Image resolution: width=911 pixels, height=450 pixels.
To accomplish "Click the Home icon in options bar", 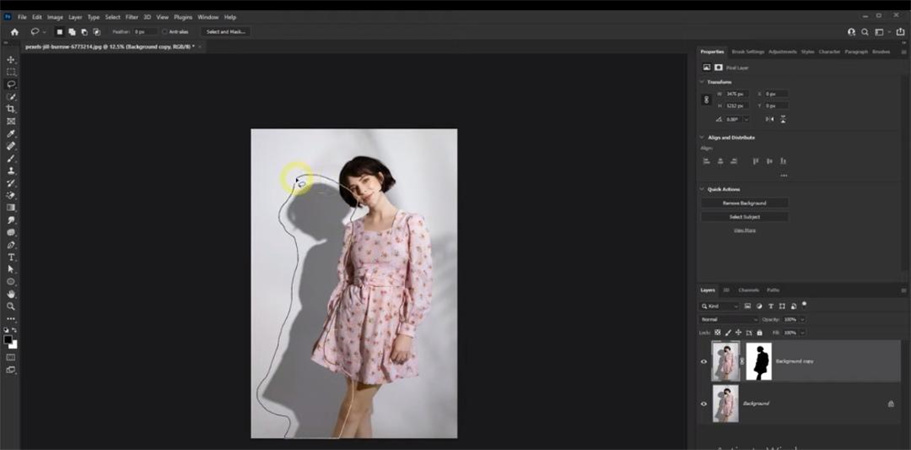I will [14, 32].
